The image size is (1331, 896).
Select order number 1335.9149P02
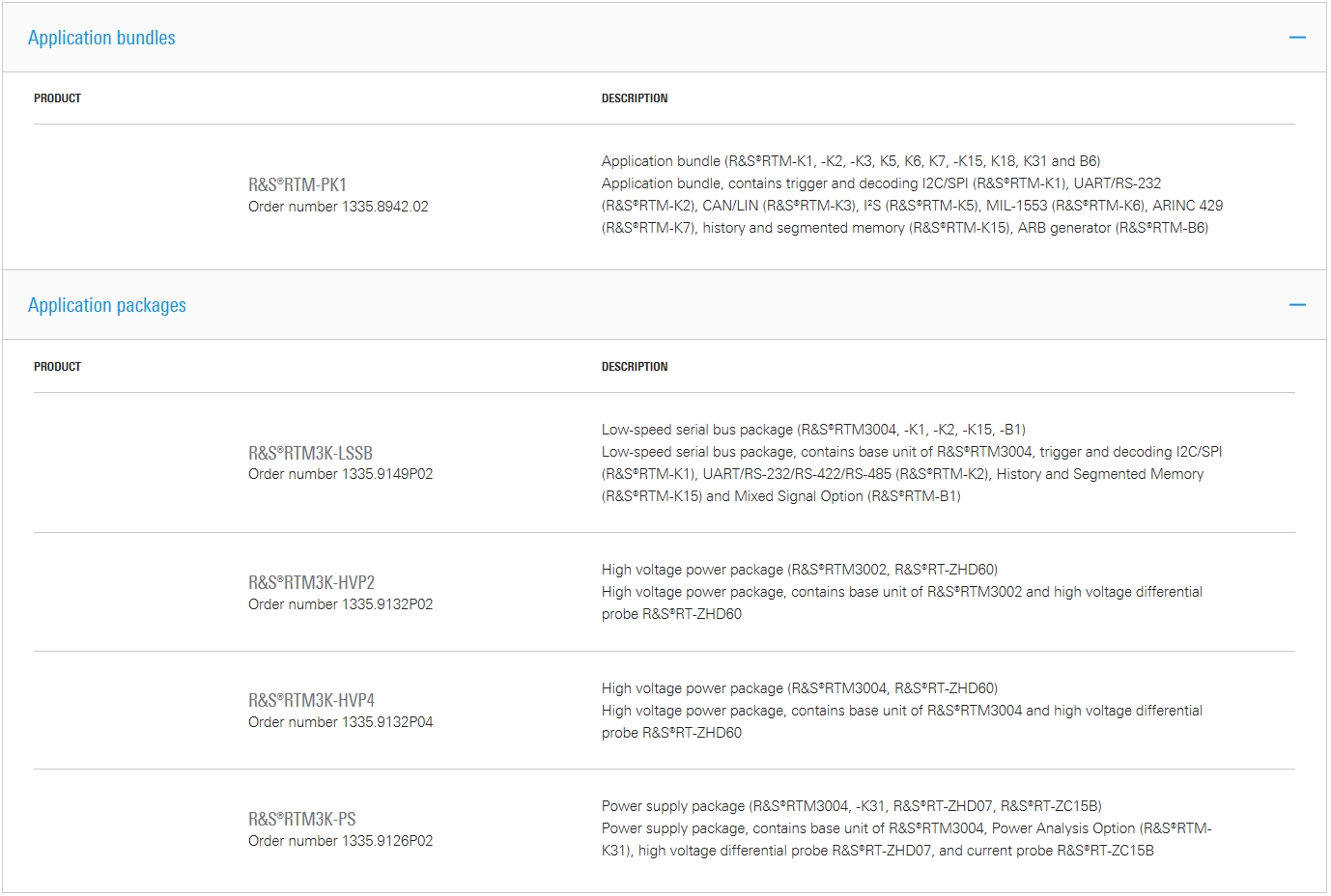pos(340,474)
